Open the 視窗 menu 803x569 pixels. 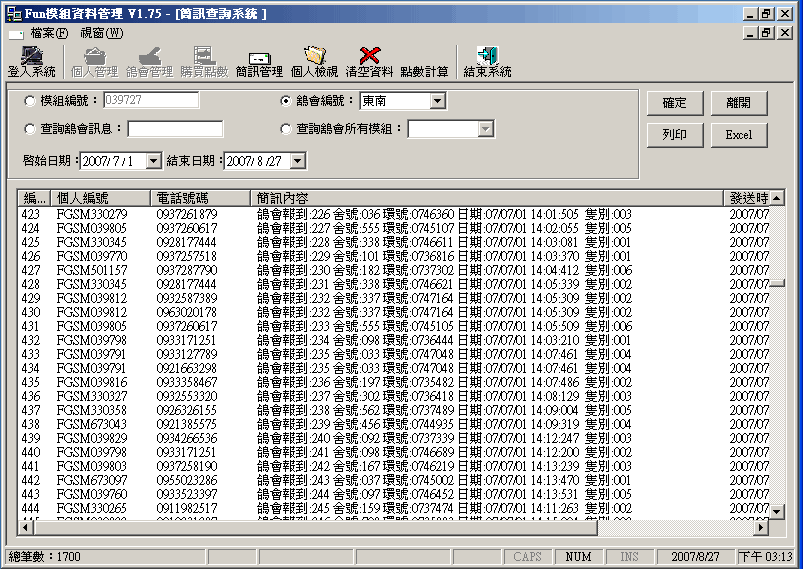coord(101,33)
